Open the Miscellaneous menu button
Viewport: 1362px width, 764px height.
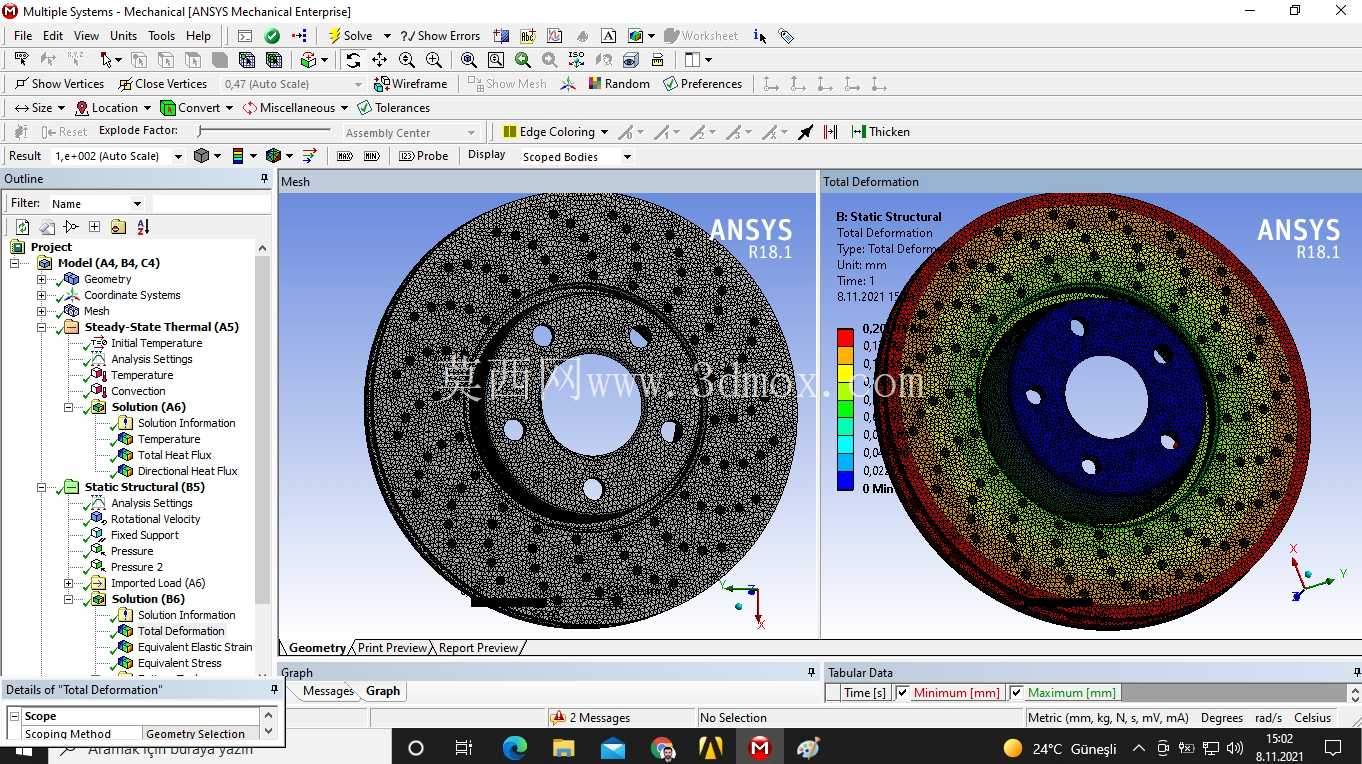click(x=294, y=108)
